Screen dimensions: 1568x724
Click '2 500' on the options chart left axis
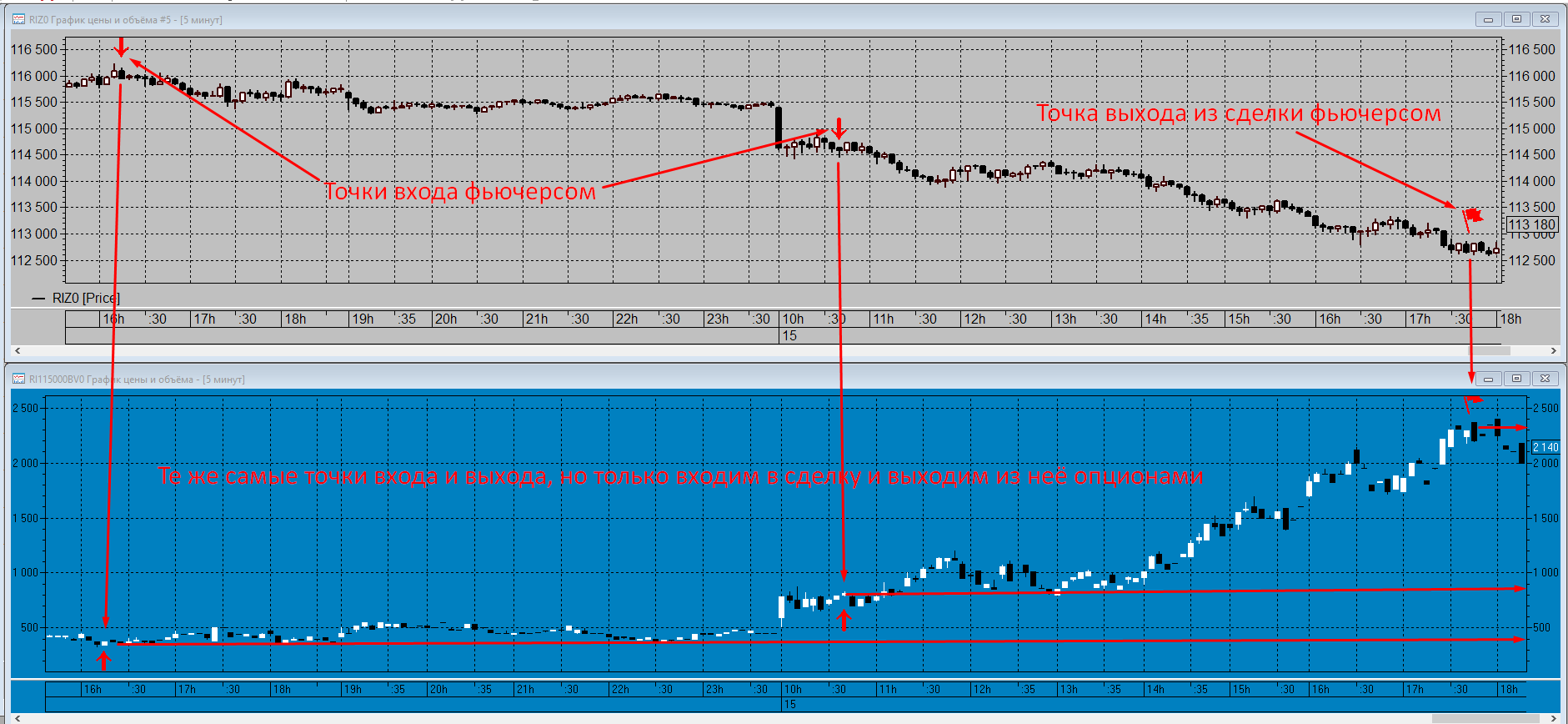pyautogui.click(x=26, y=408)
